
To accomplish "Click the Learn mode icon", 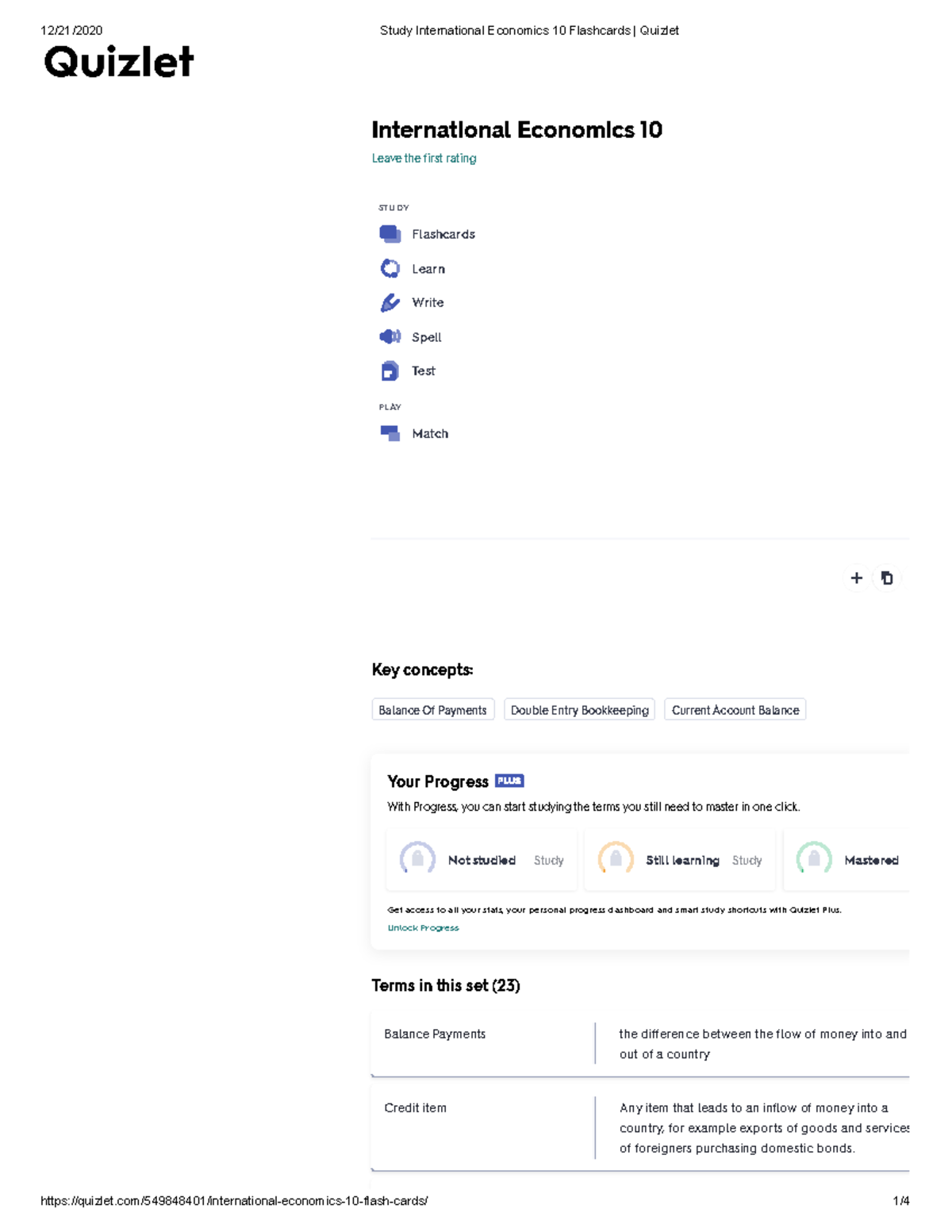I will [x=390, y=269].
